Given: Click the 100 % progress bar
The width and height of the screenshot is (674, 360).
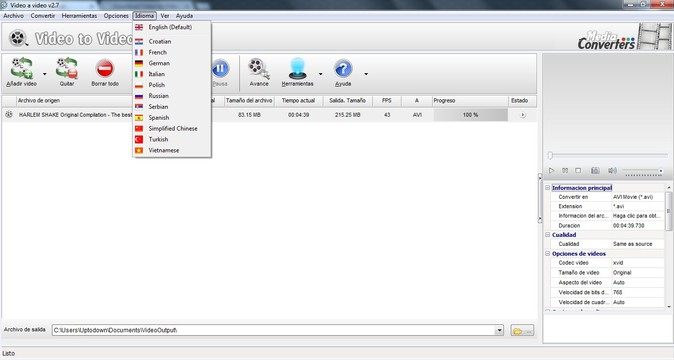Looking at the screenshot, I should 470,115.
